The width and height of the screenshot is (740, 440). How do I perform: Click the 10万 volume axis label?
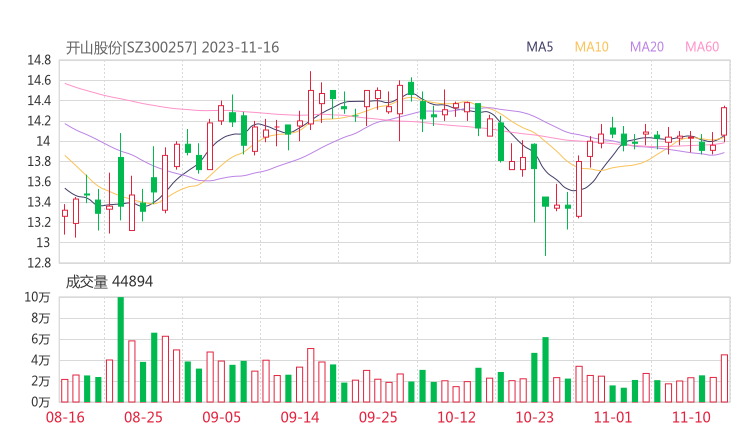click(37, 297)
